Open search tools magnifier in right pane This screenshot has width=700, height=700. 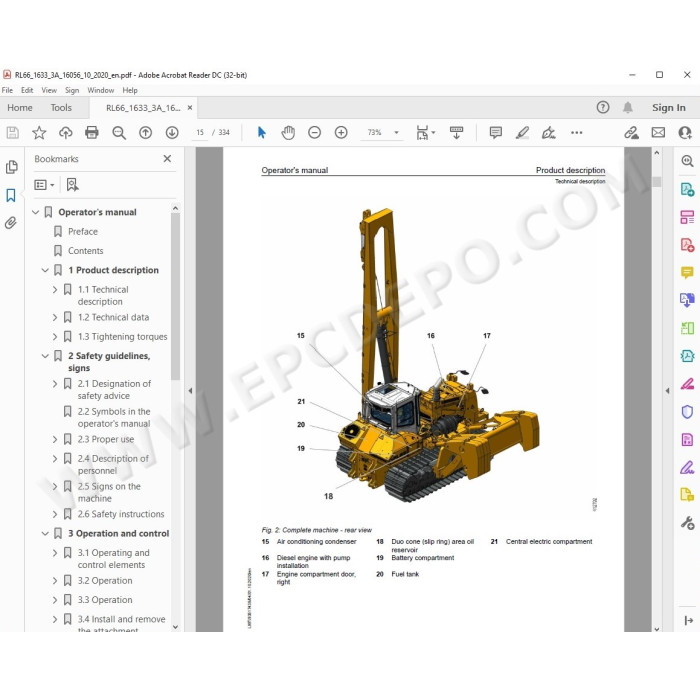[x=687, y=161]
